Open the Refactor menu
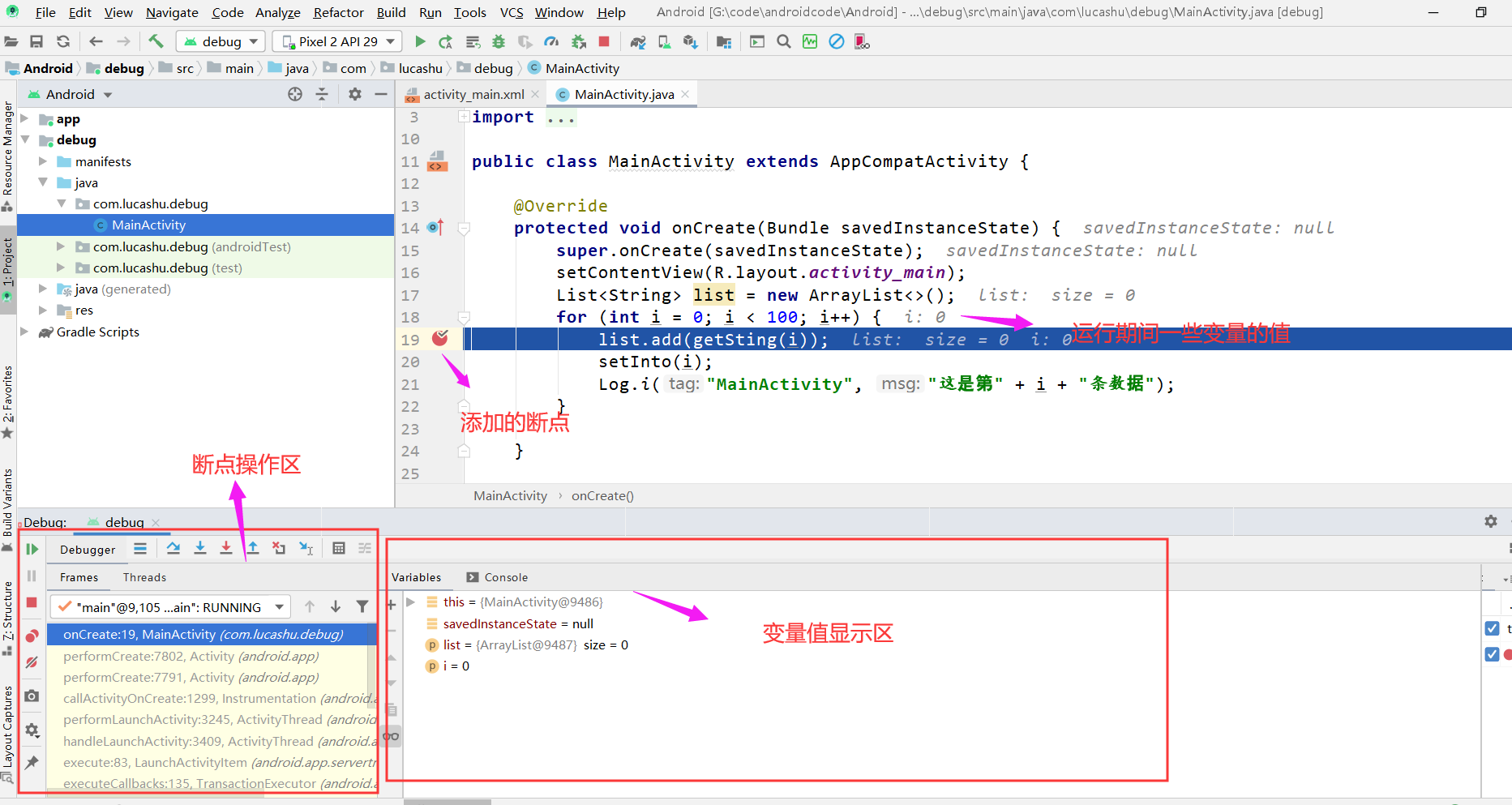The width and height of the screenshot is (1512, 805). [339, 12]
